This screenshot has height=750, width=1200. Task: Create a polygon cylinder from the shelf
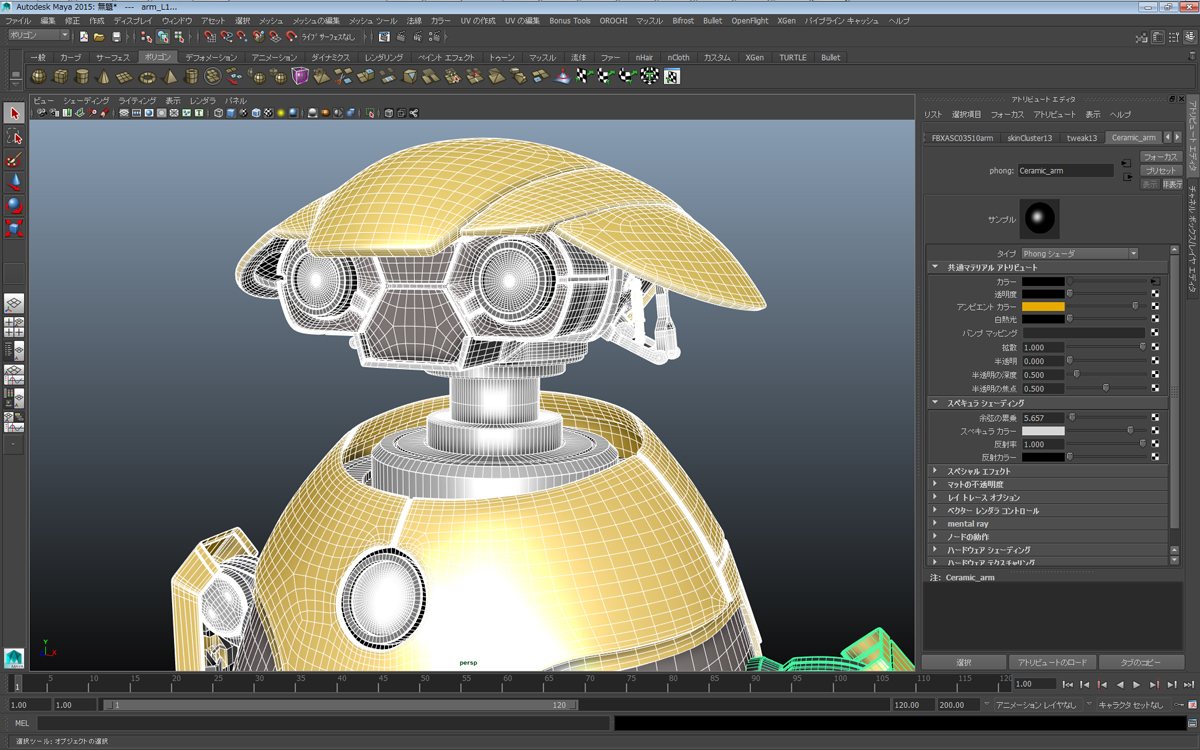[x=82, y=77]
